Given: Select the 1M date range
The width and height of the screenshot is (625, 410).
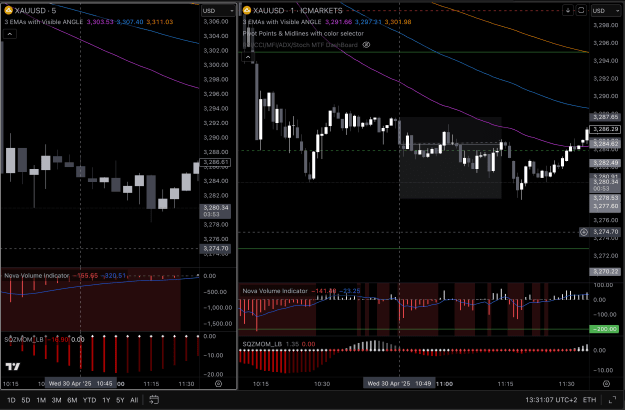Looking at the screenshot, I should 41,400.
